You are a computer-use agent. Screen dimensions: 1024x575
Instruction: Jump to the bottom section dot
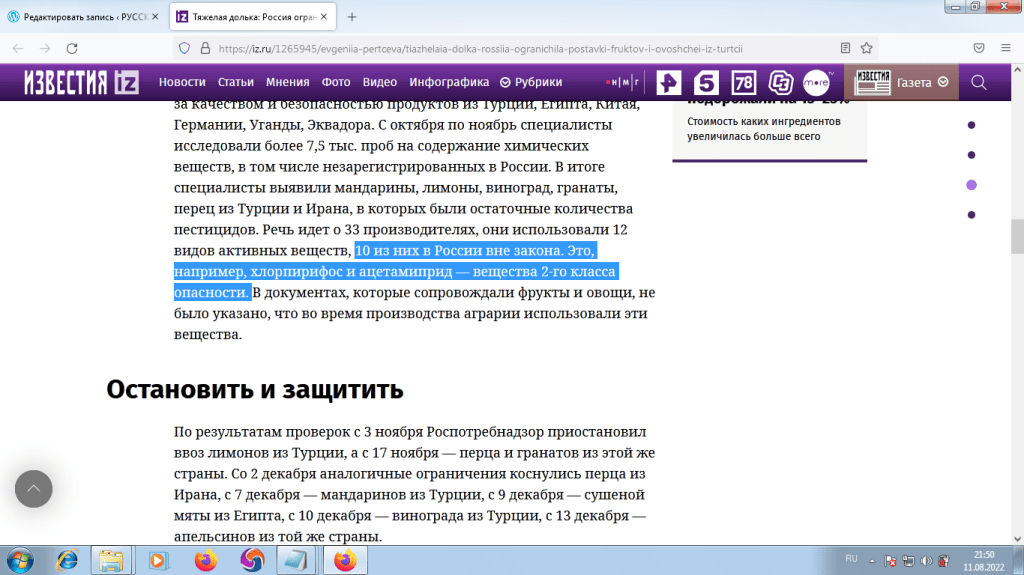coord(971,215)
